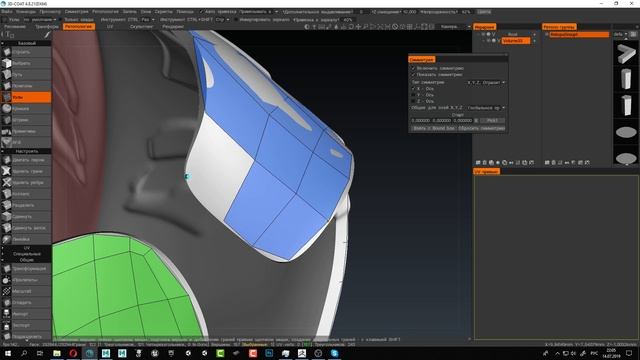Toggle the Авто привязка checkbox in the top bar
Image resolution: width=640 pixels, height=360 pixels.
[x=202, y=12]
